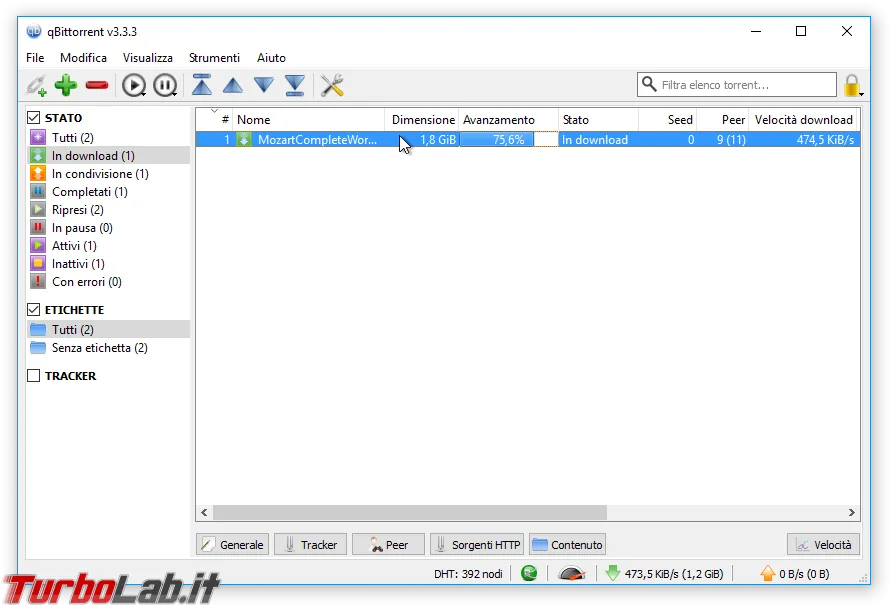Screen dimensions: 892x607
Task: Click the 1,8 GiB size cell
Action: (x=438, y=139)
